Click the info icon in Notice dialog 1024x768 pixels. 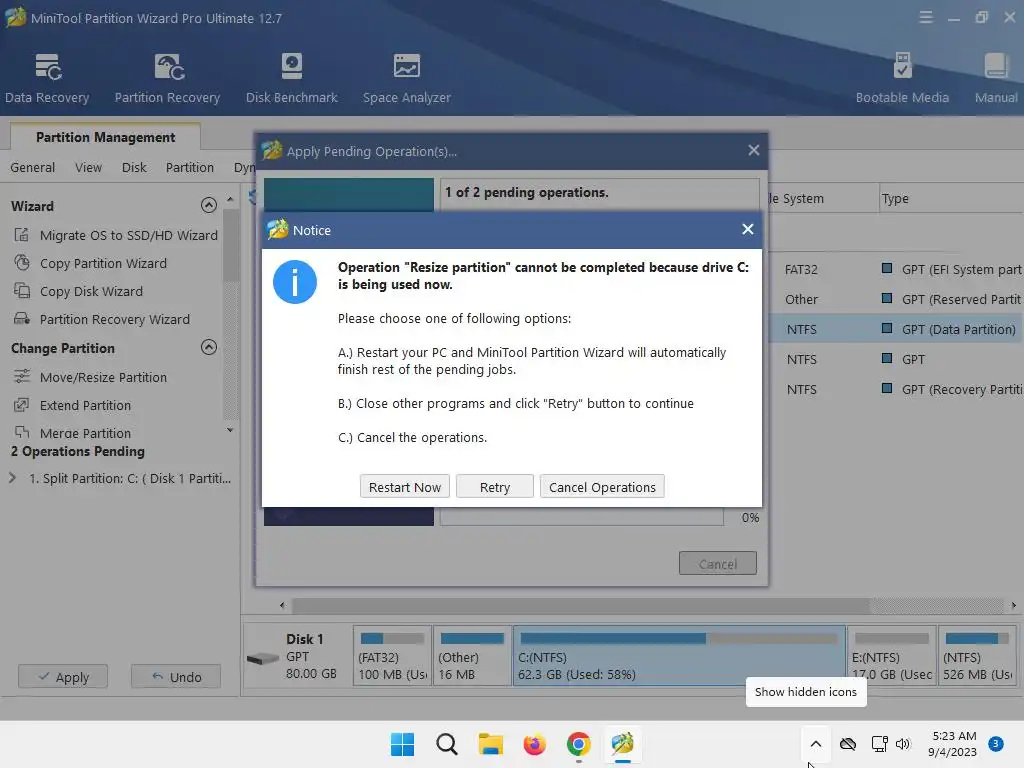(295, 282)
